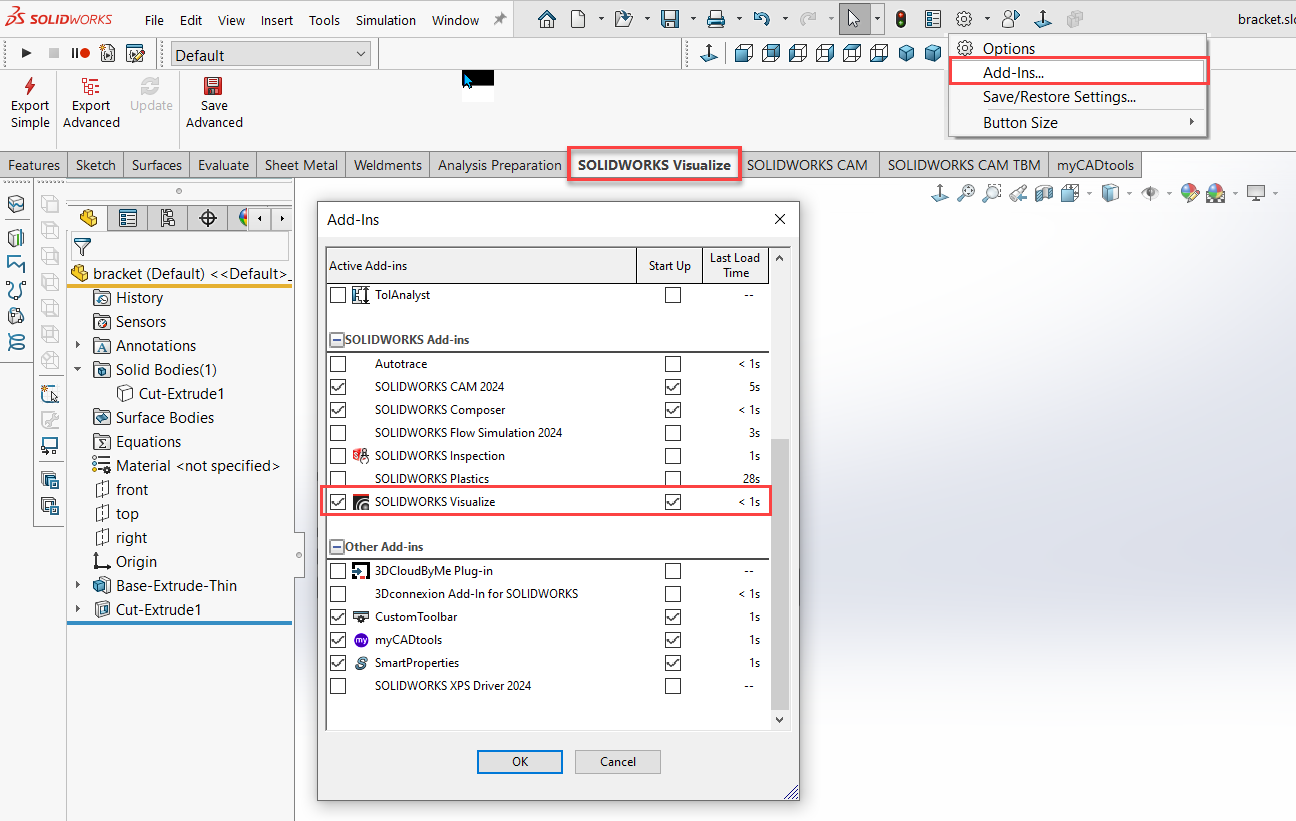Toggle Start Up checkbox for SOLIDWORKS Composer
This screenshot has width=1296, height=821.
tap(673, 410)
